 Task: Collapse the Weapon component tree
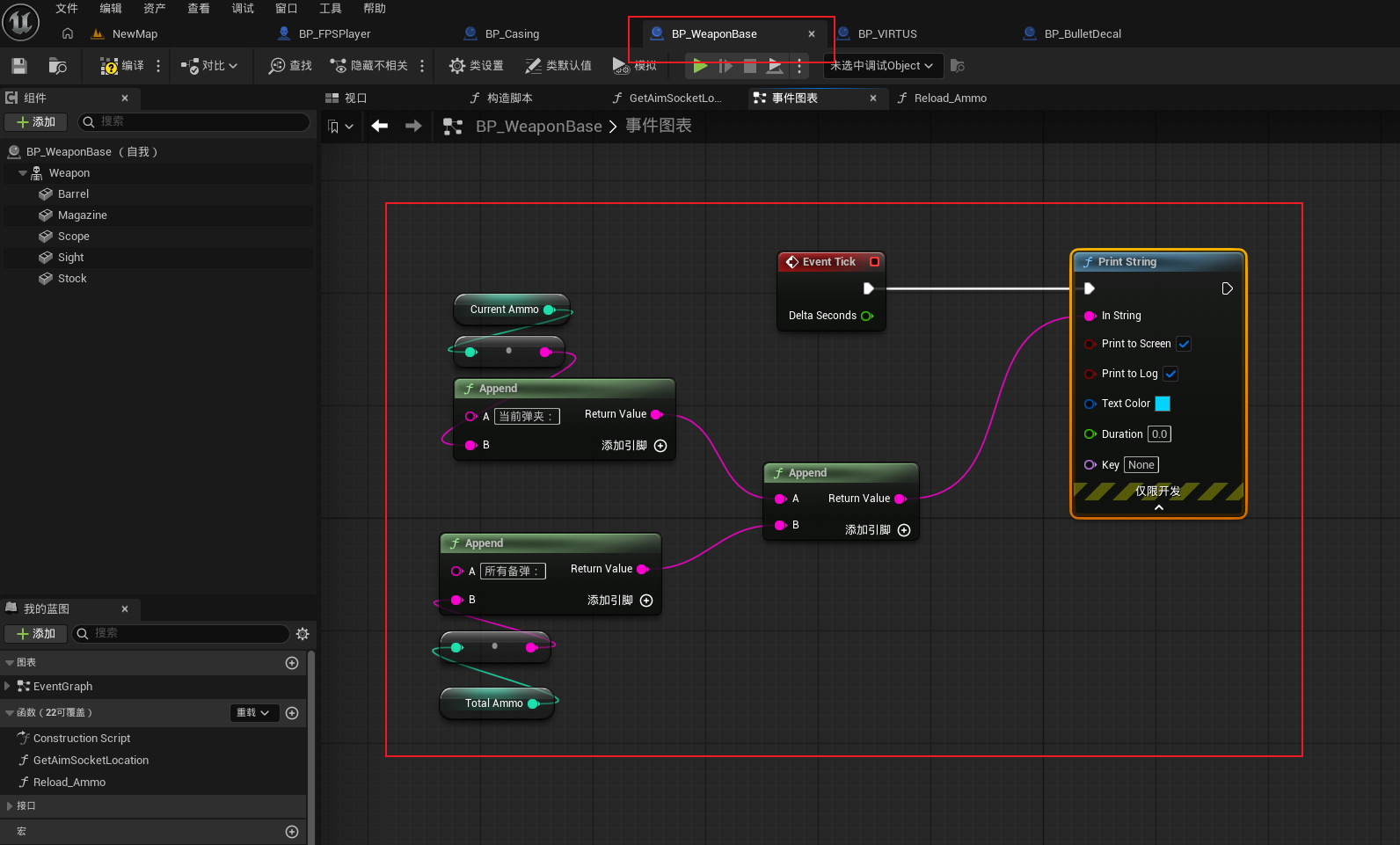(x=23, y=173)
